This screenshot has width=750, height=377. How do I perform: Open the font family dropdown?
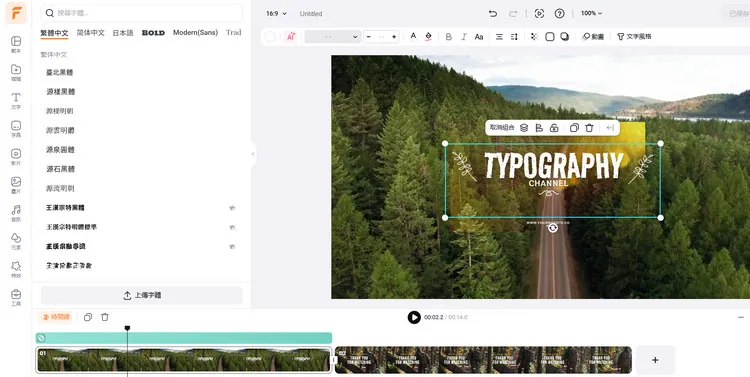tap(332, 36)
